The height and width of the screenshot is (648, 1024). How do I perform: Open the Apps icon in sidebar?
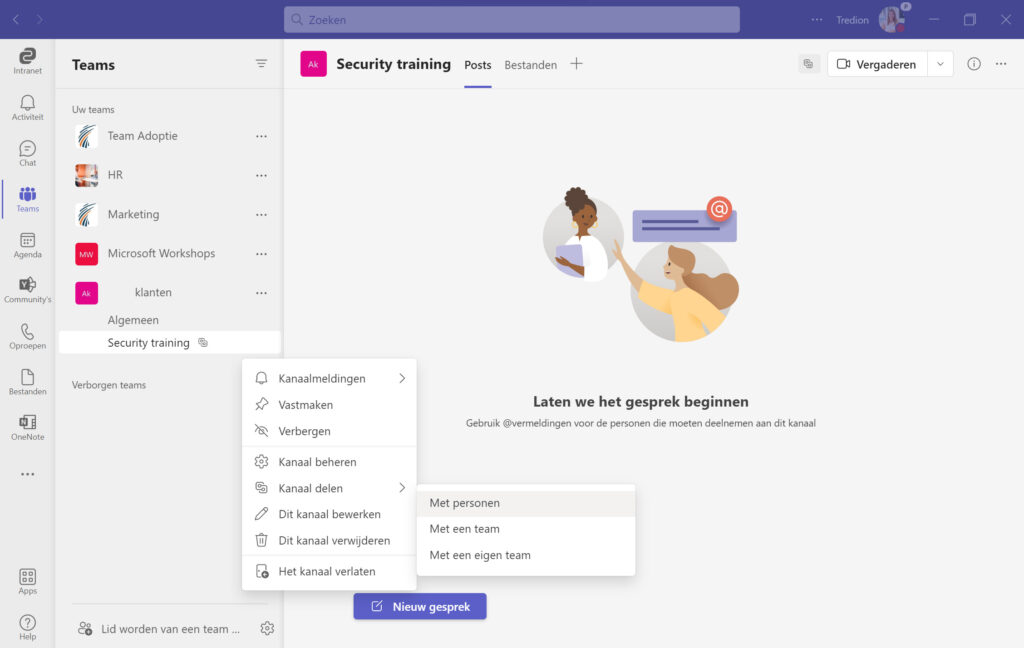coord(27,581)
